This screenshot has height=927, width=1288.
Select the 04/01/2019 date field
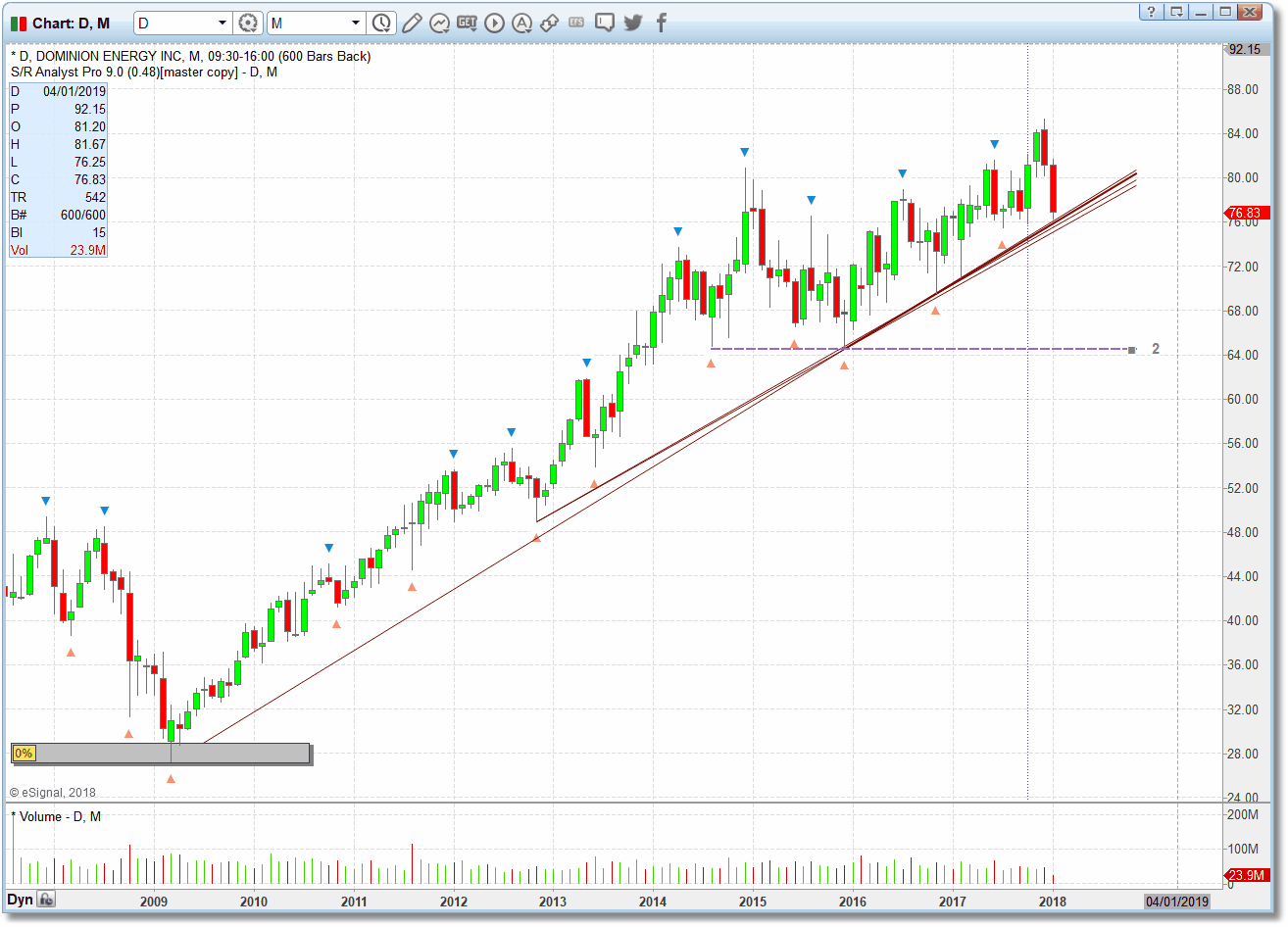pos(1177,900)
